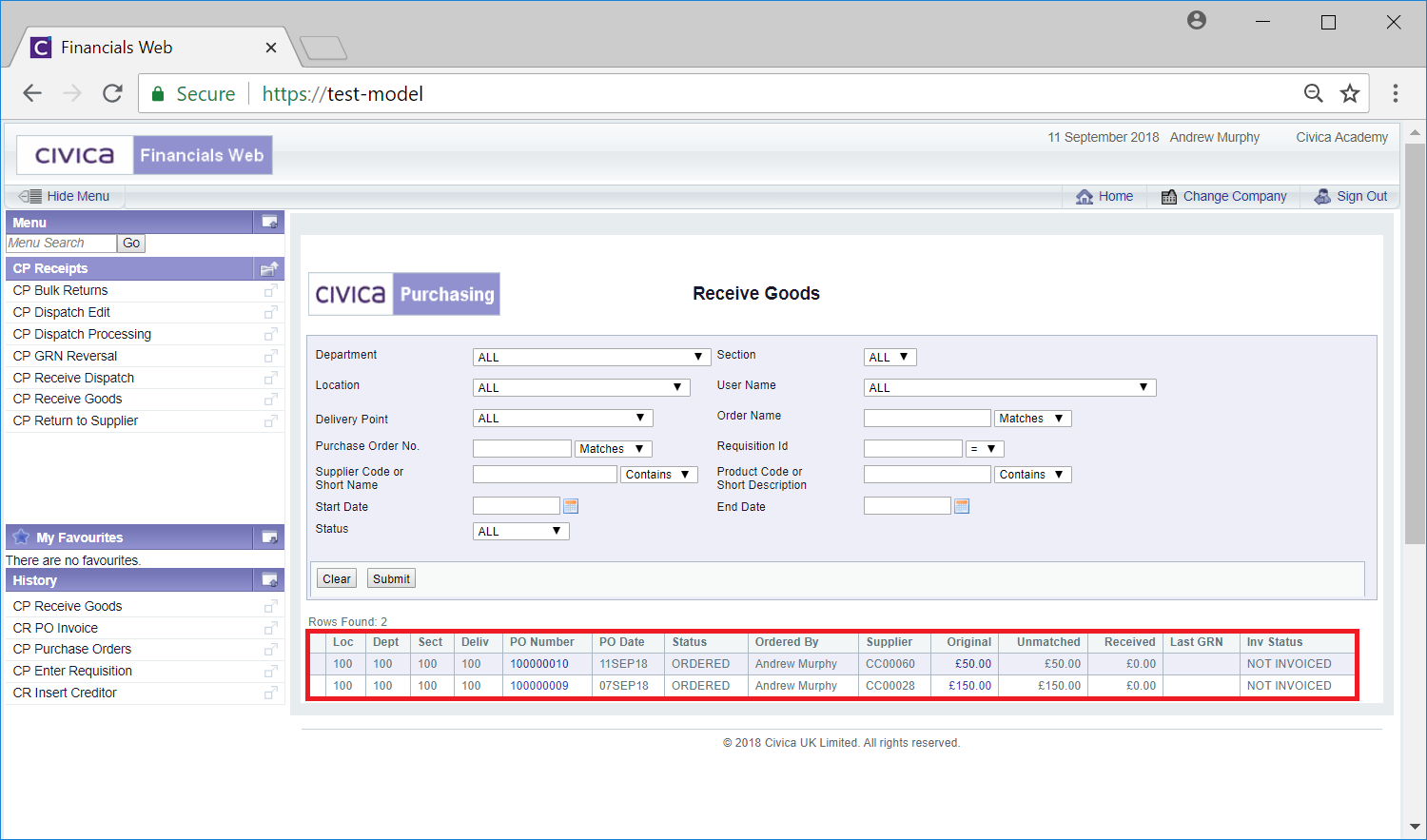The image size is (1427, 840).
Task: Click Supplier Code or Short Name field
Action: click(x=544, y=474)
